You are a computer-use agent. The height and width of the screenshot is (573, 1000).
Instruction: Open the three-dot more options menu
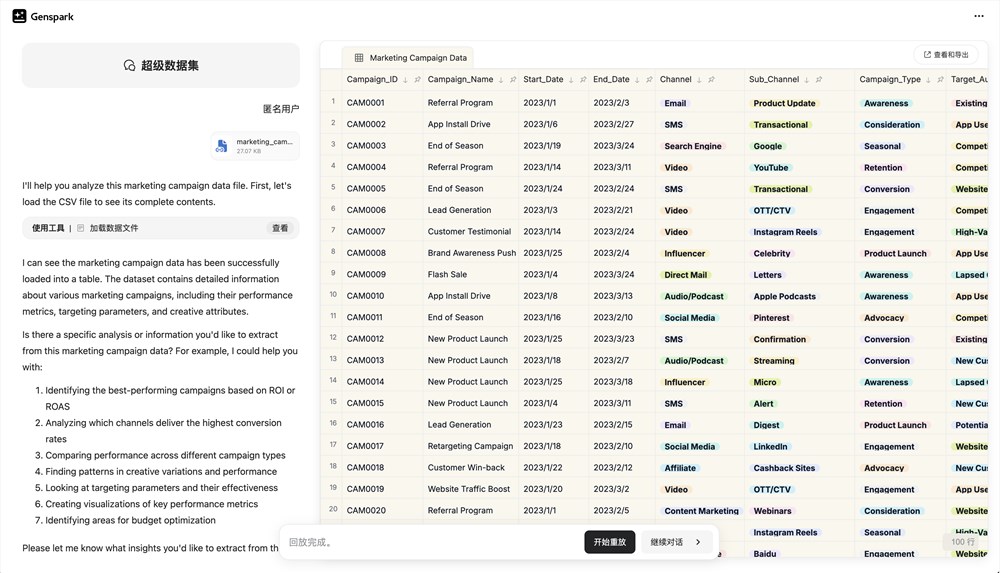tap(978, 16)
